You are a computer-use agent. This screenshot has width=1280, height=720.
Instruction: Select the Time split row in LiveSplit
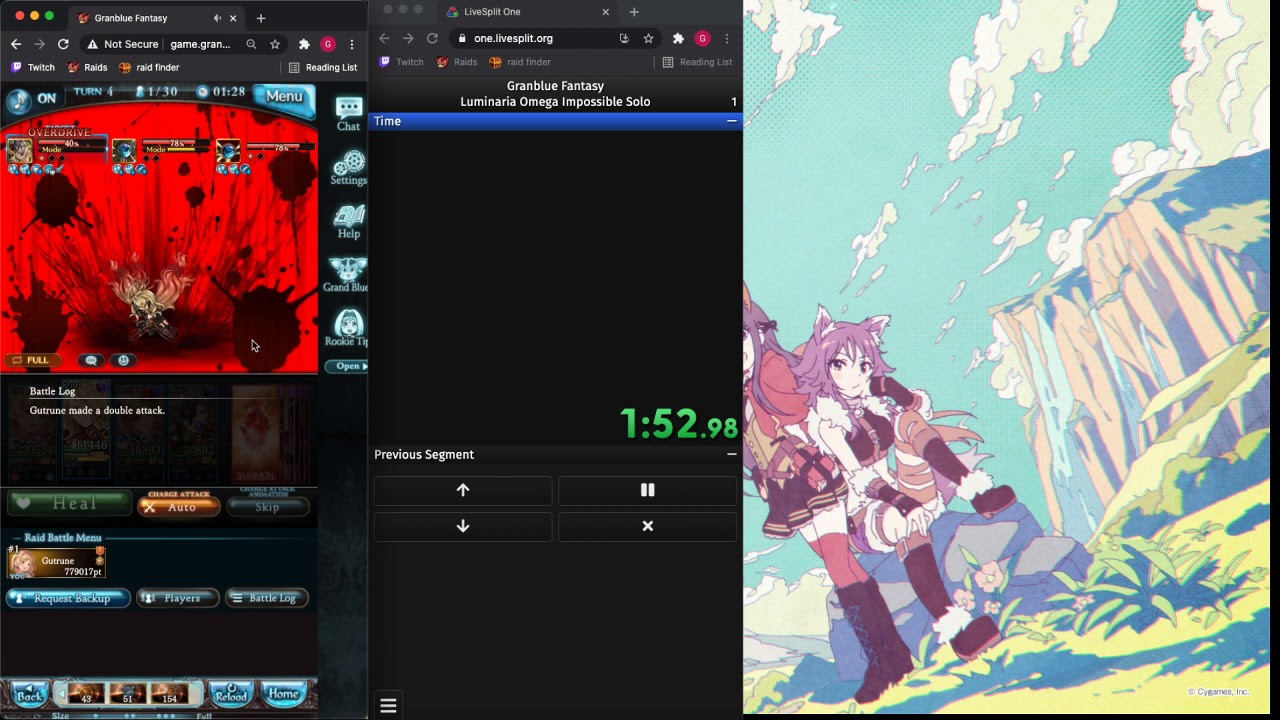click(x=555, y=121)
